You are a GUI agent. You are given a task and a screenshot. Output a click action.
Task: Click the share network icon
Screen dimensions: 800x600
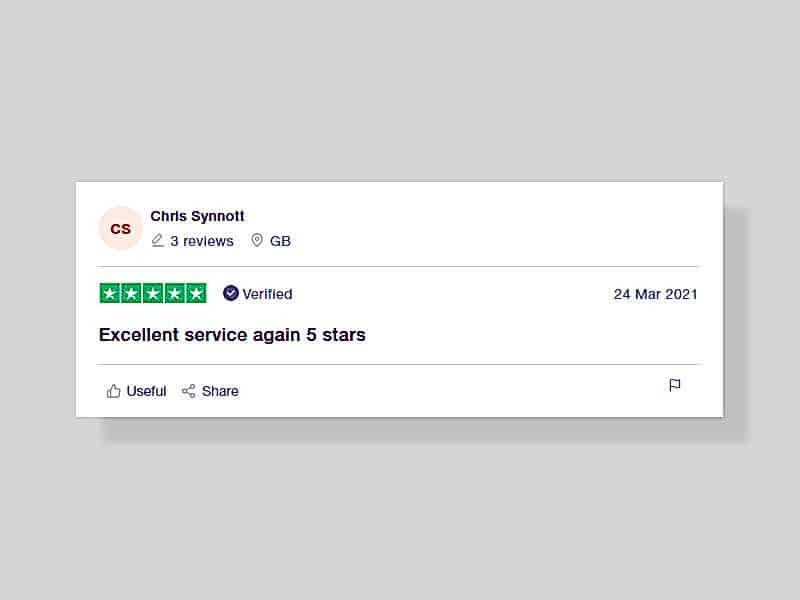[189, 391]
